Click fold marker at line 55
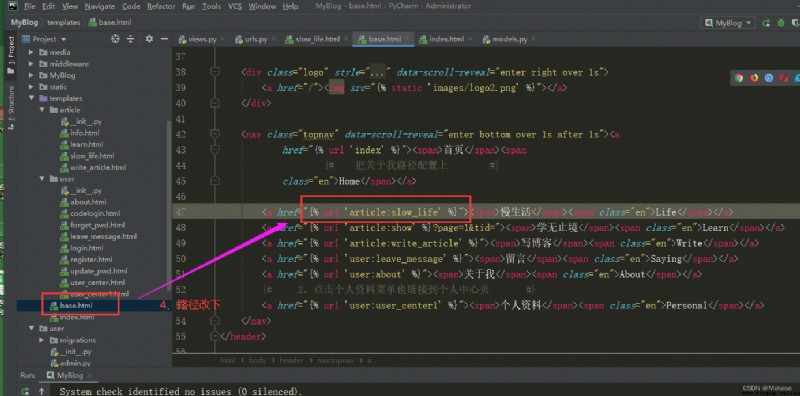The image size is (800, 396). pos(215,337)
